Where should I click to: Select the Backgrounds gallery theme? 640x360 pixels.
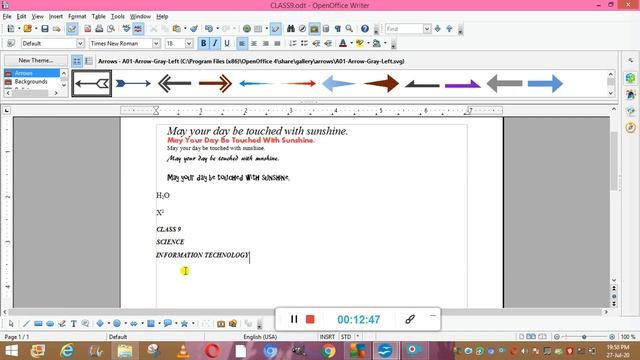pyautogui.click(x=31, y=82)
